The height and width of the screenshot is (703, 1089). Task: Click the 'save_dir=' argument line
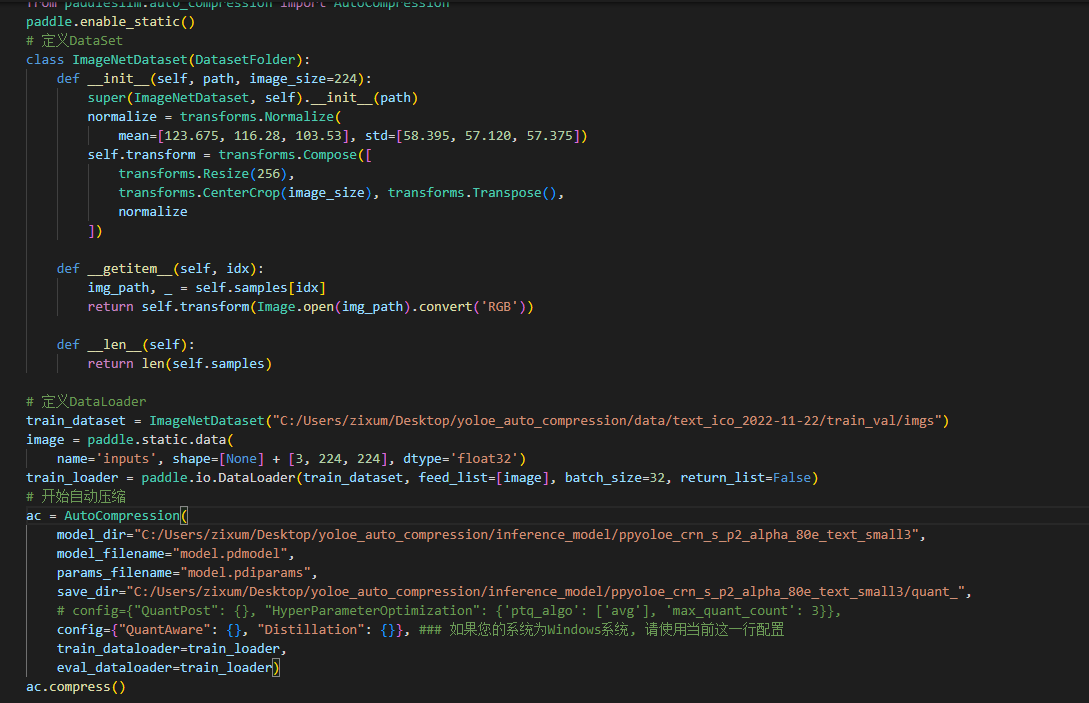(x=514, y=591)
